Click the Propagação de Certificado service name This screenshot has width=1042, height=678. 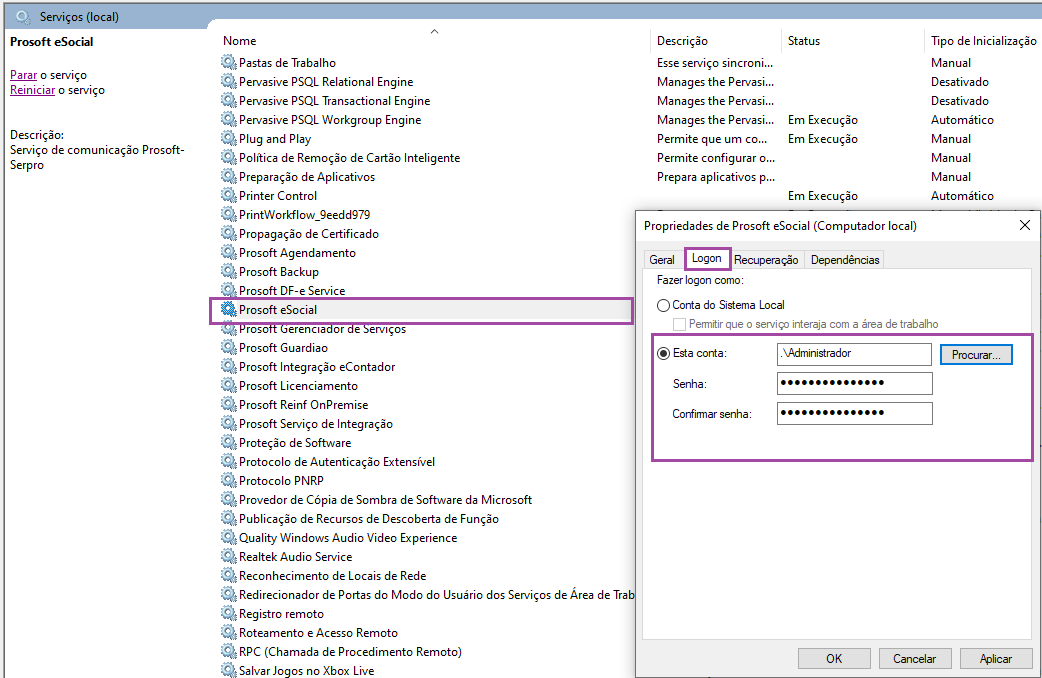click(309, 234)
